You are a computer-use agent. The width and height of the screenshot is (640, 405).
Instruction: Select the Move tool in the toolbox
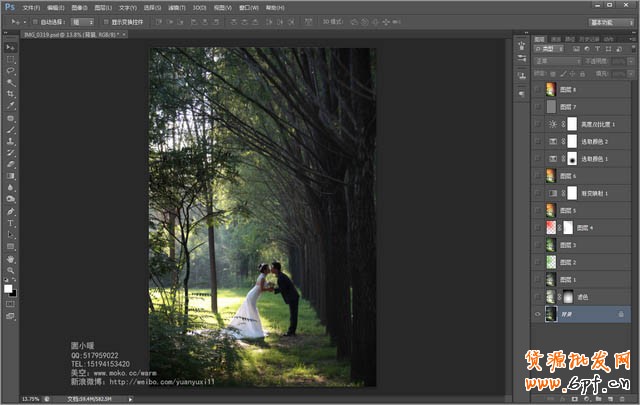(11, 47)
